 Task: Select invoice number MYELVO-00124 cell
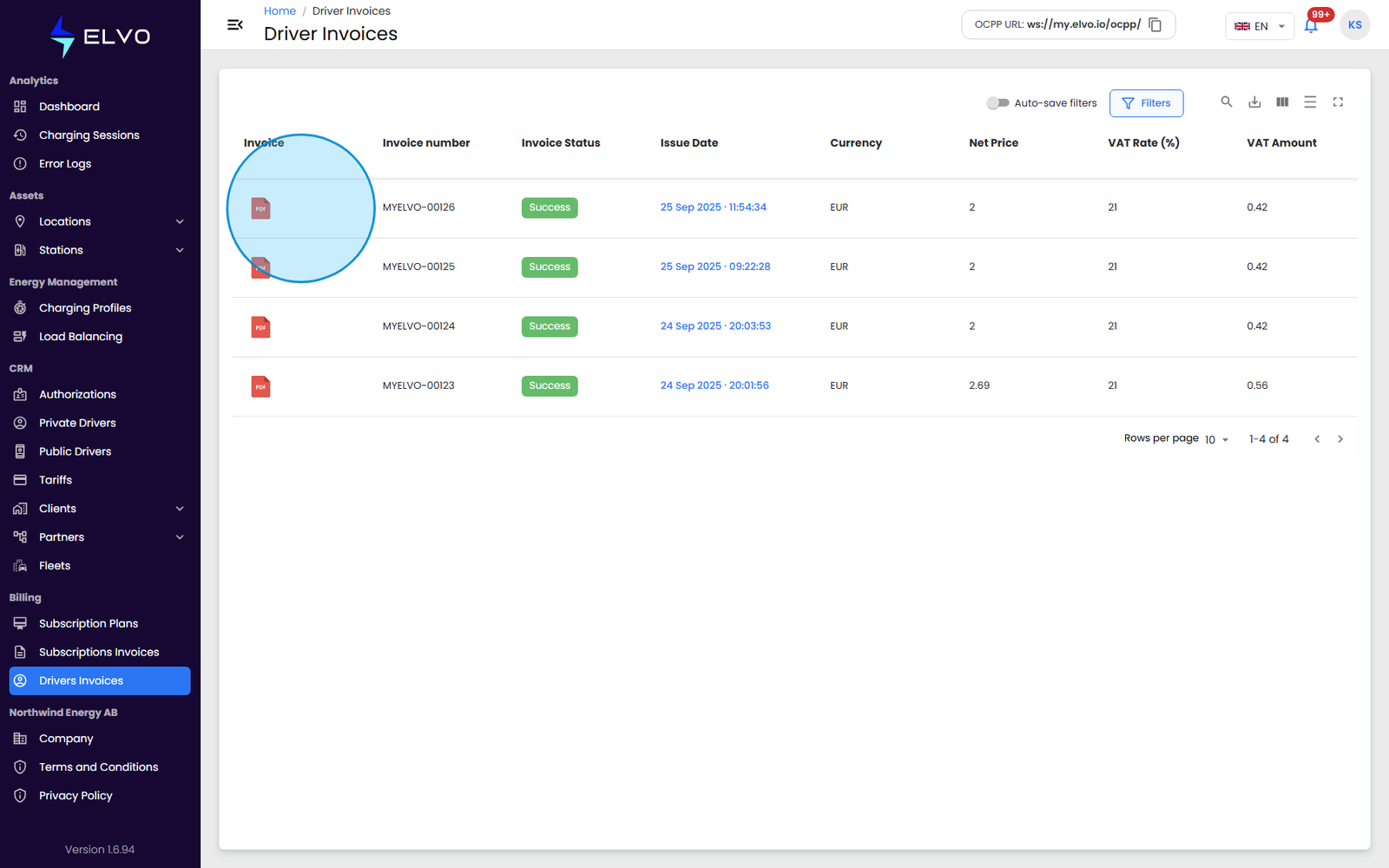point(418,326)
